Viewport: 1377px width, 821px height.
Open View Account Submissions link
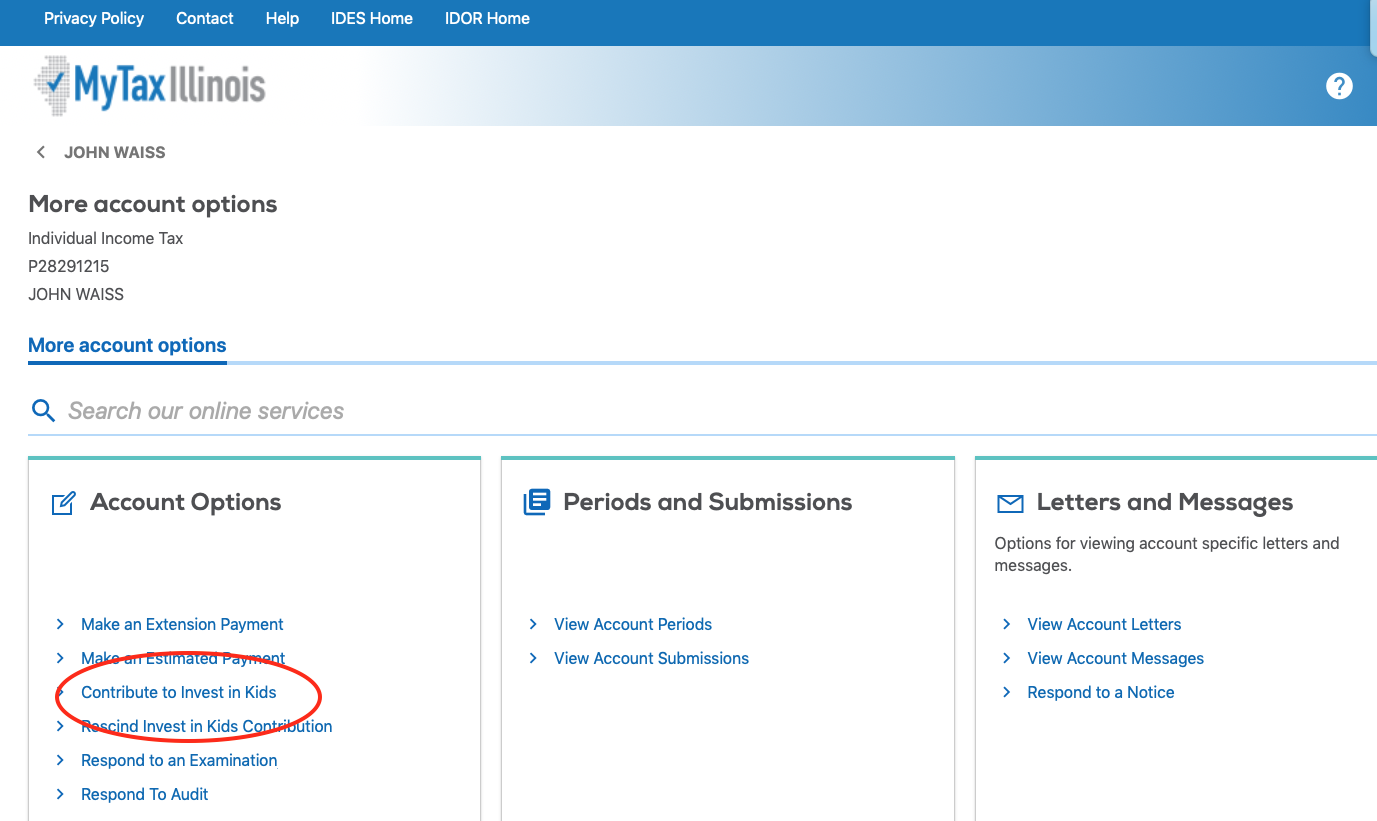[x=651, y=658]
